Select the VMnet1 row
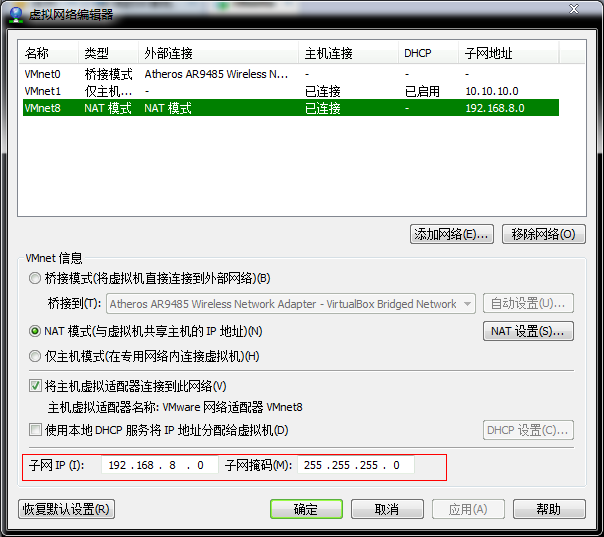The image size is (604, 537). 291,91
